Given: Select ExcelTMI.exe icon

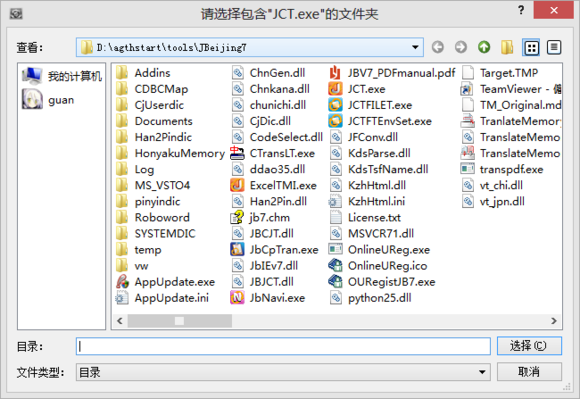Looking at the screenshot, I should point(237,185).
